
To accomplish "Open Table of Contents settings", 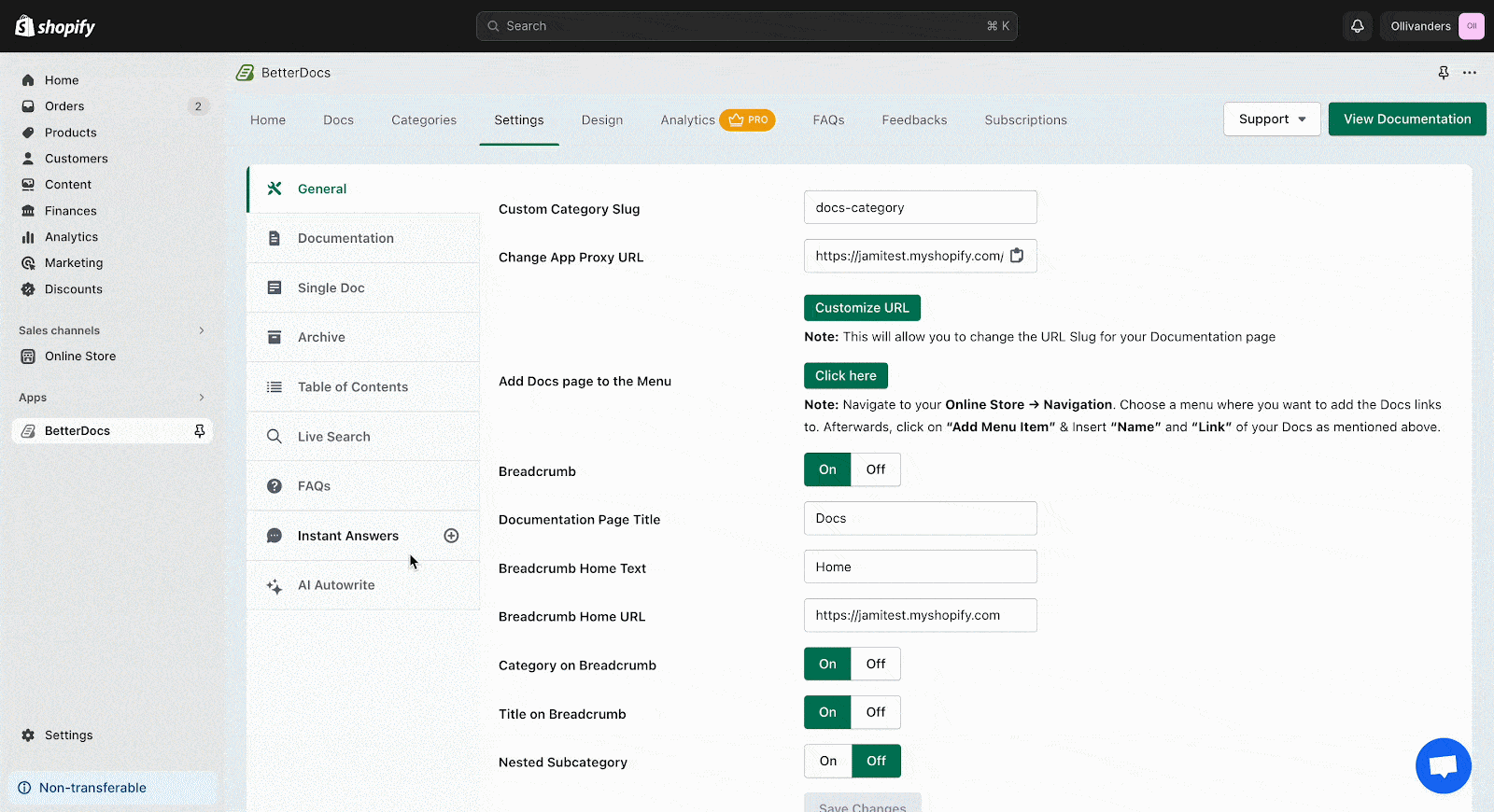I will pyautogui.click(x=363, y=386).
